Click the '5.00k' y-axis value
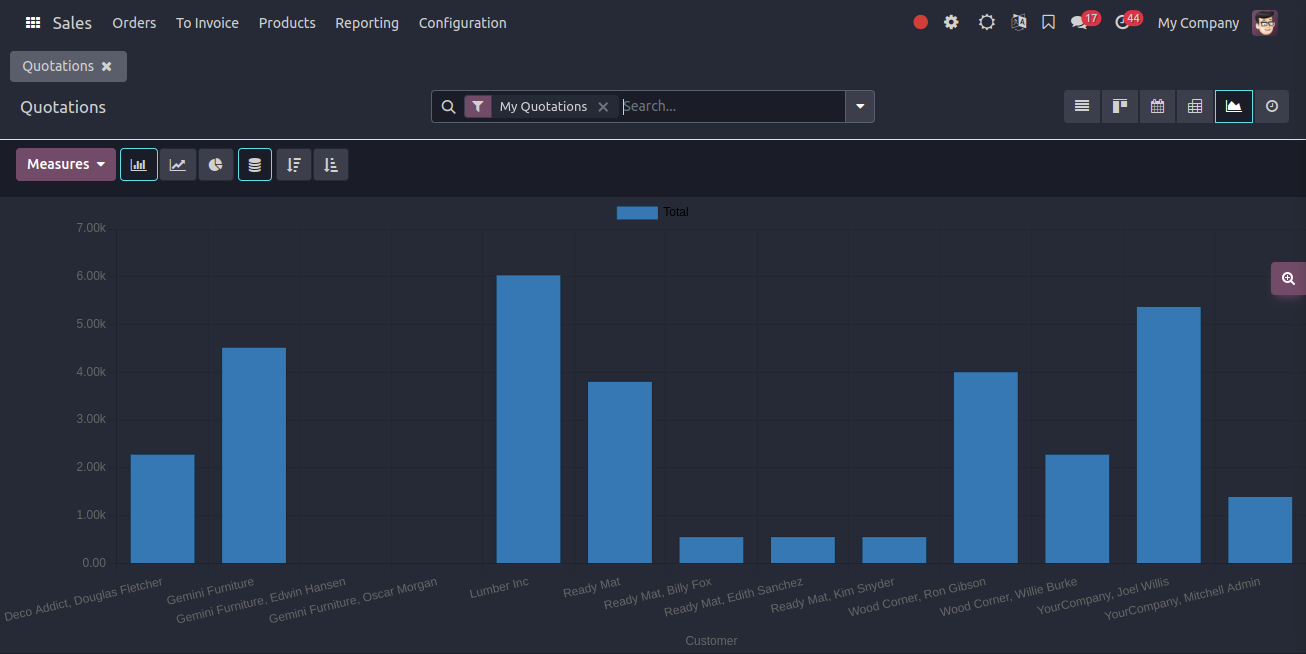The image size is (1306, 654). 90,324
